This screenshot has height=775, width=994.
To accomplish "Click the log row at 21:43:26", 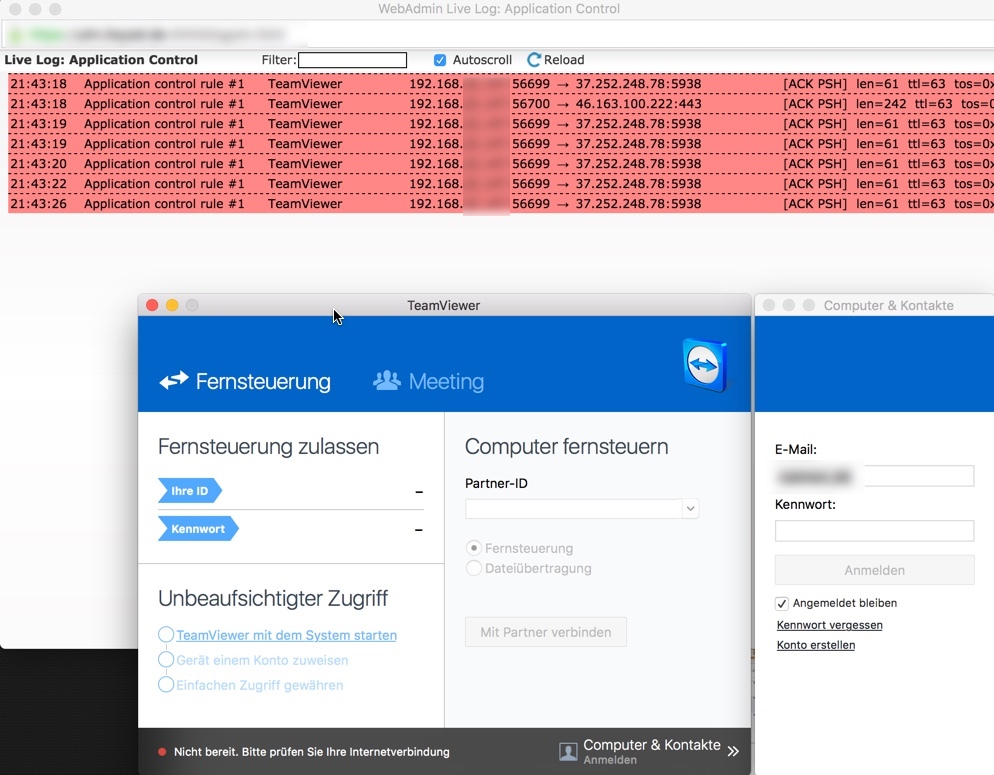I will (x=501, y=203).
